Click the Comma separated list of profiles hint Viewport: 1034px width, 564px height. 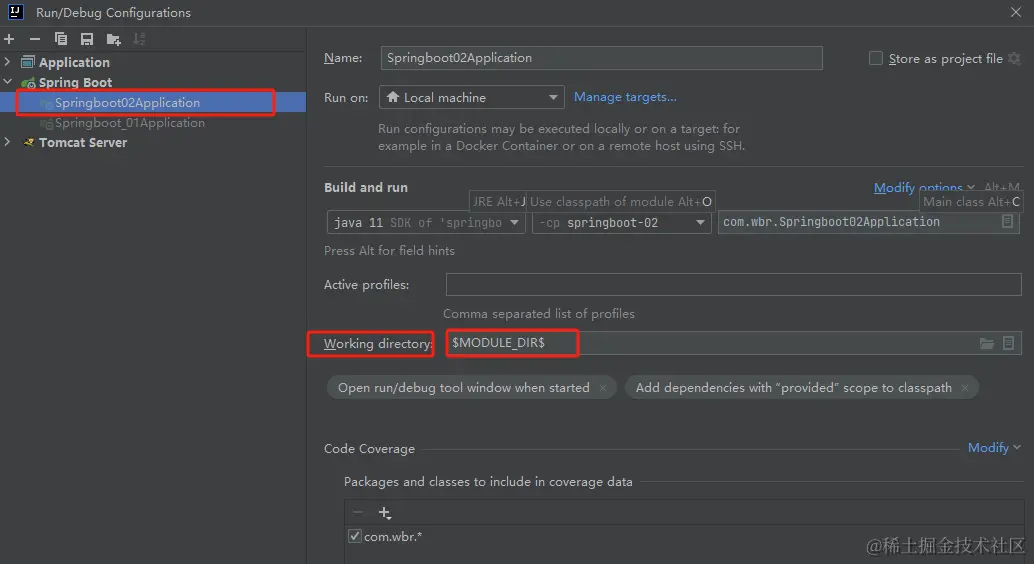(x=539, y=314)
